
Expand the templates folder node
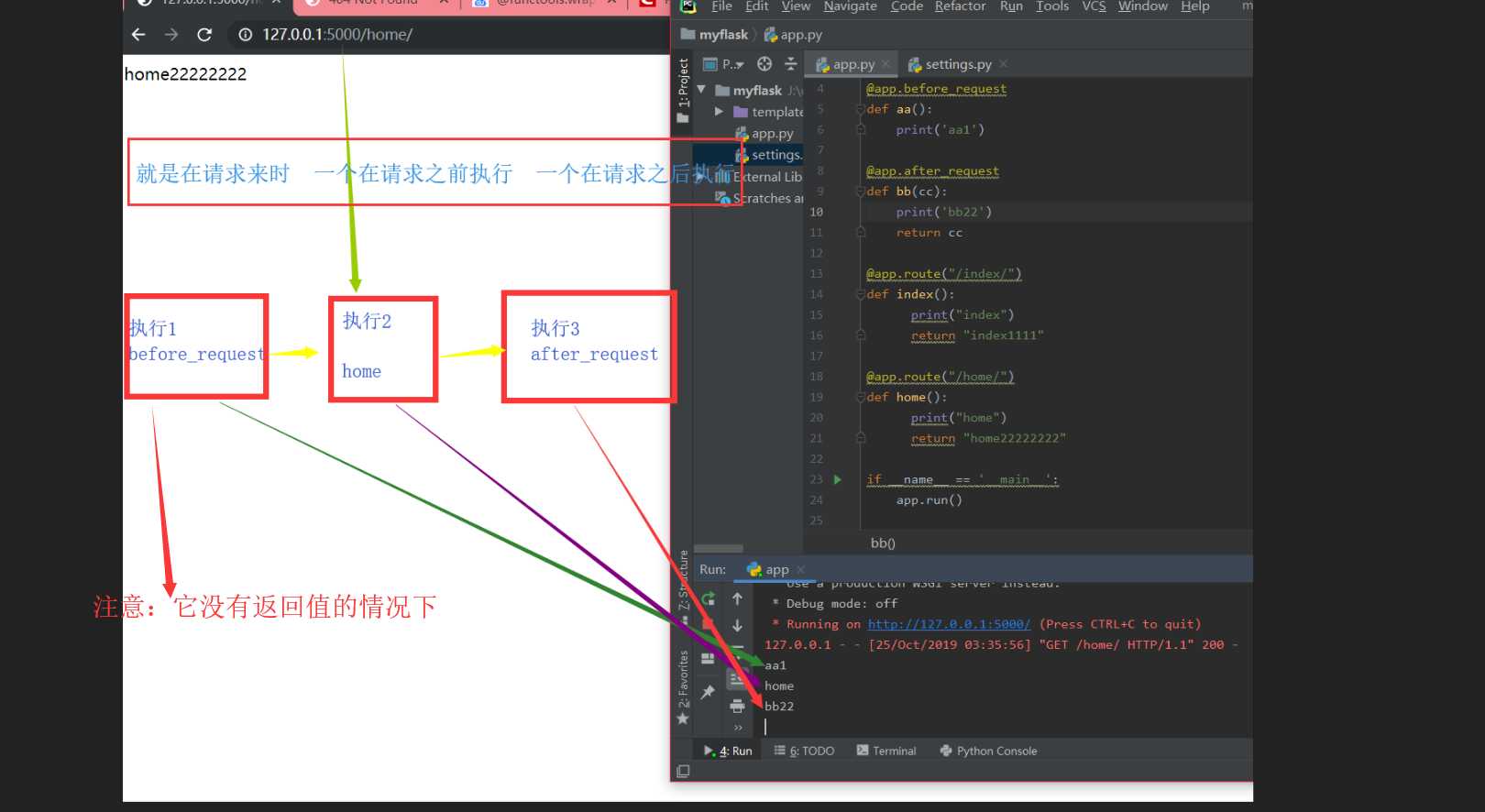(719, 112)
